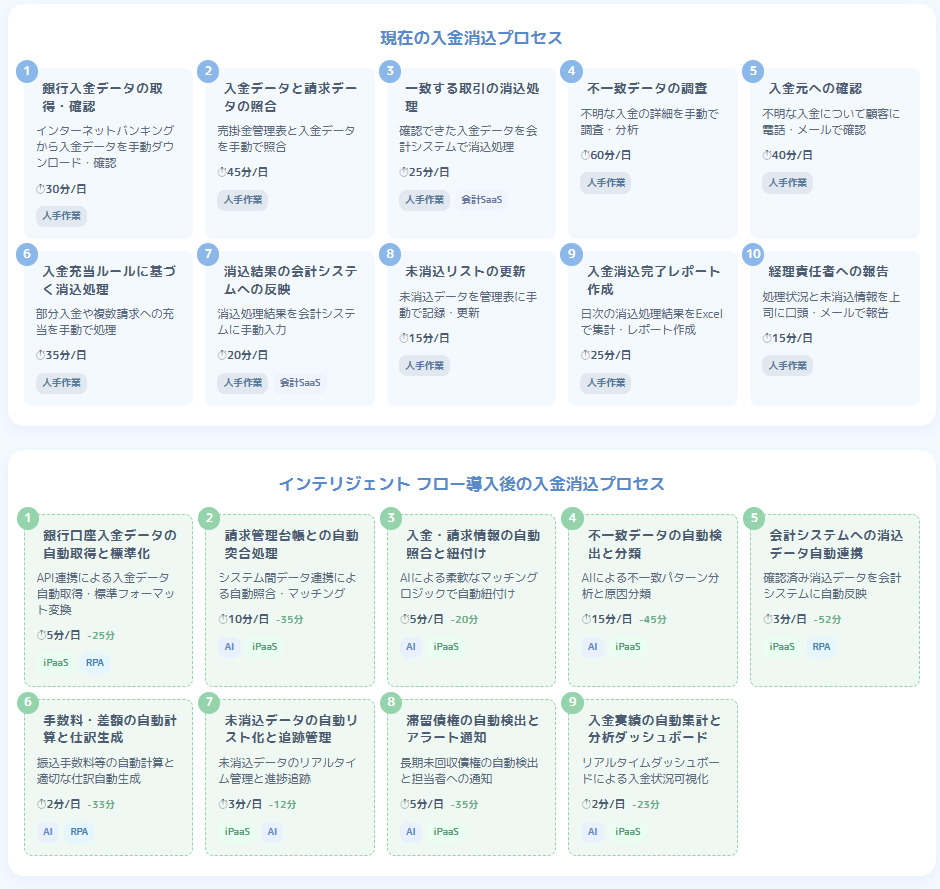
Task: Click 人手作業 tag in 未消込リストの更新 card
Action: [424, 366]
